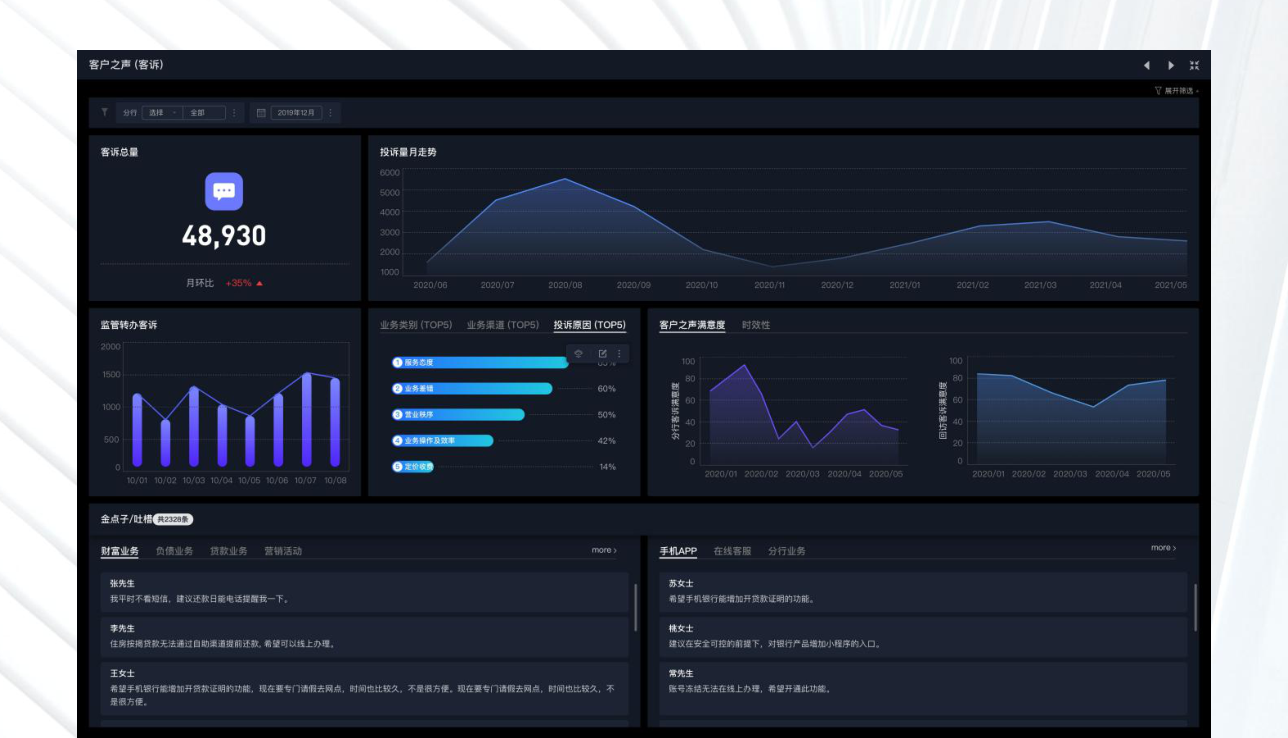
Task: Click 张先生's feedback comment card
Action: tap(365, 592)
